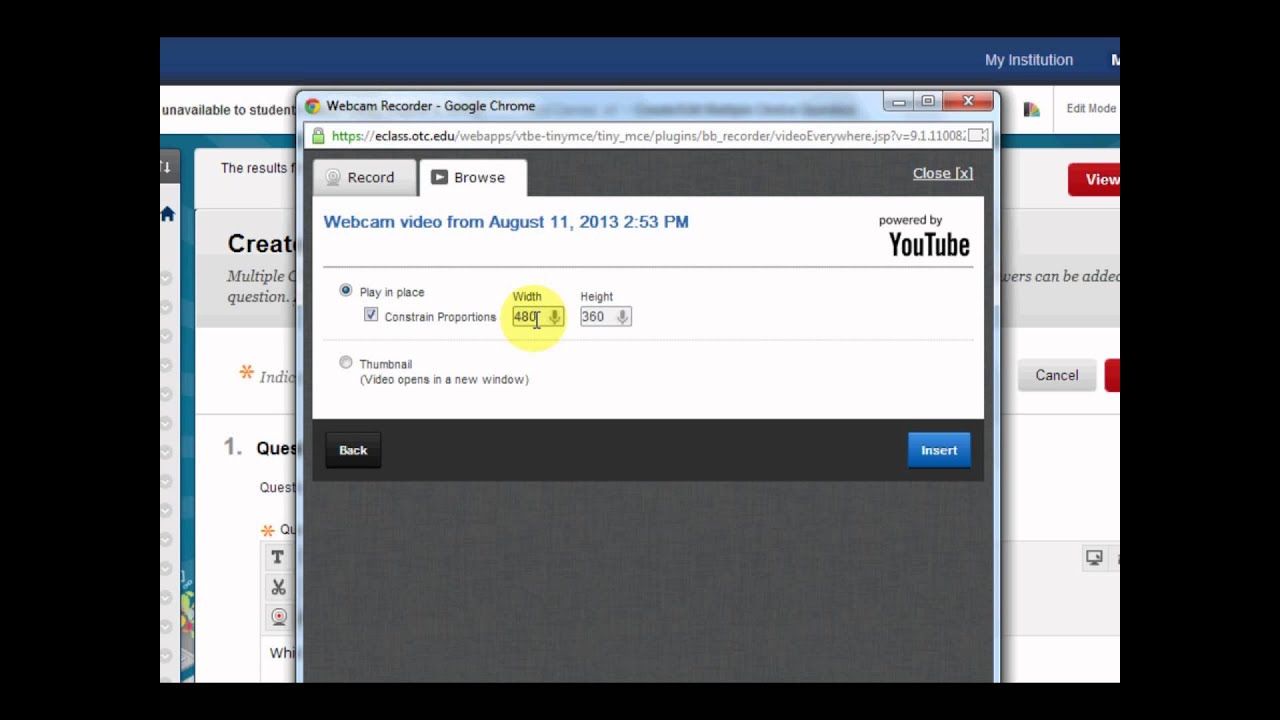This screenshot has height=720, width=1280.
Task: Click into the Width input field
Action: 538,317
